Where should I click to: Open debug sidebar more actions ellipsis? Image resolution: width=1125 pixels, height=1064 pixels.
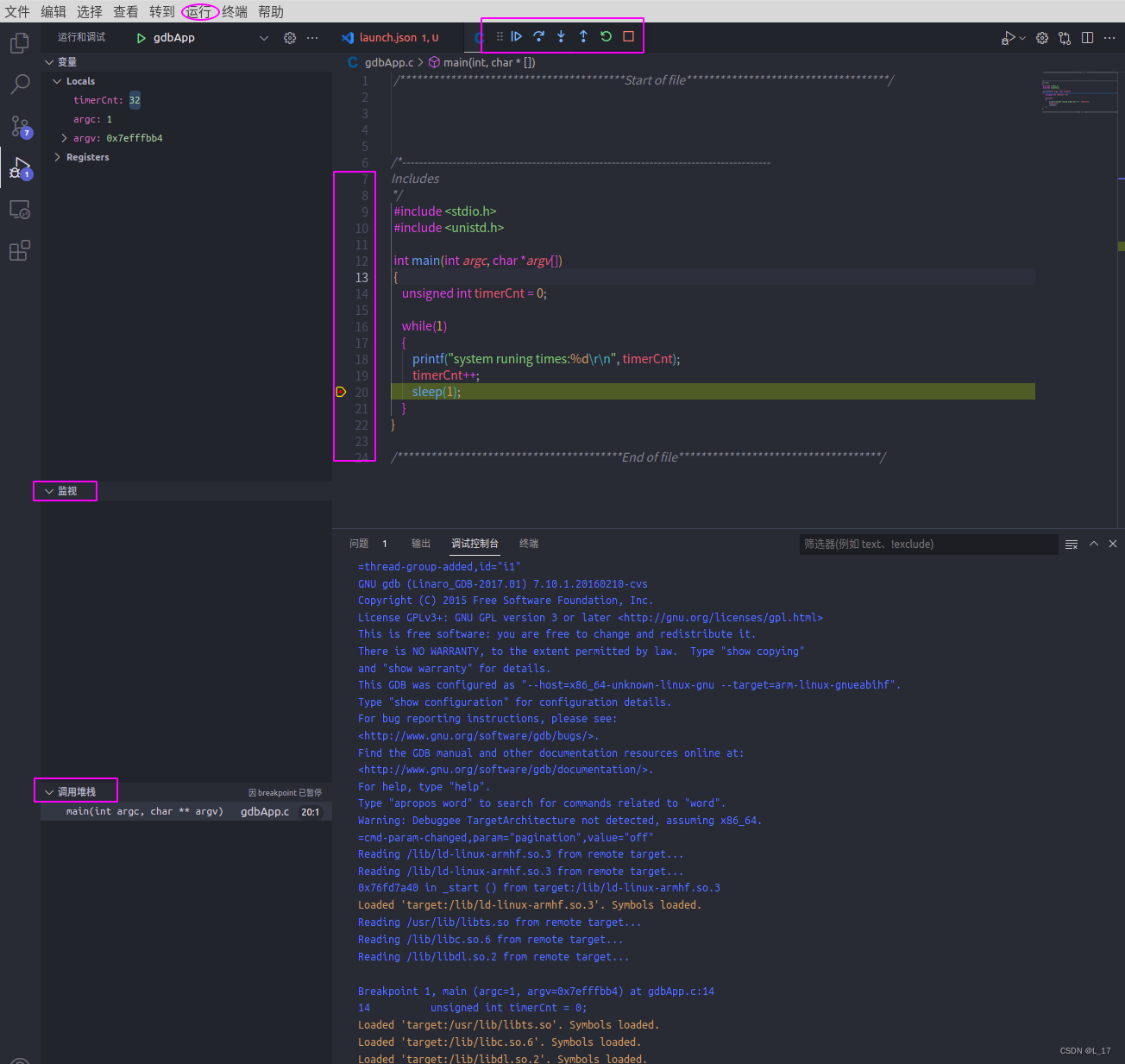(x=312, y=38)
